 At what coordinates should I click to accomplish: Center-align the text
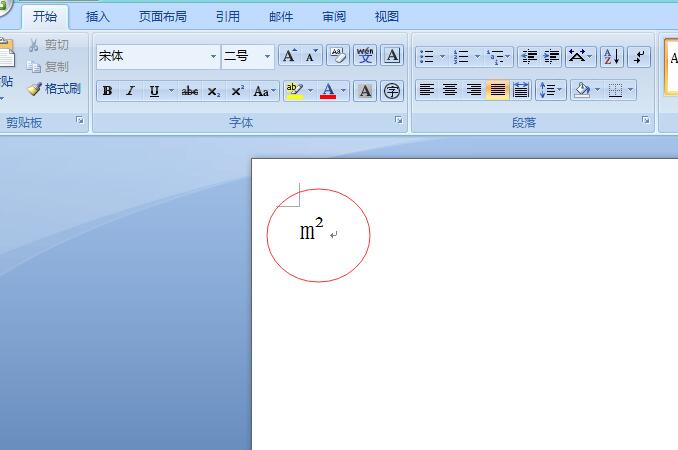pyautogui.click(x=450, y=90)
